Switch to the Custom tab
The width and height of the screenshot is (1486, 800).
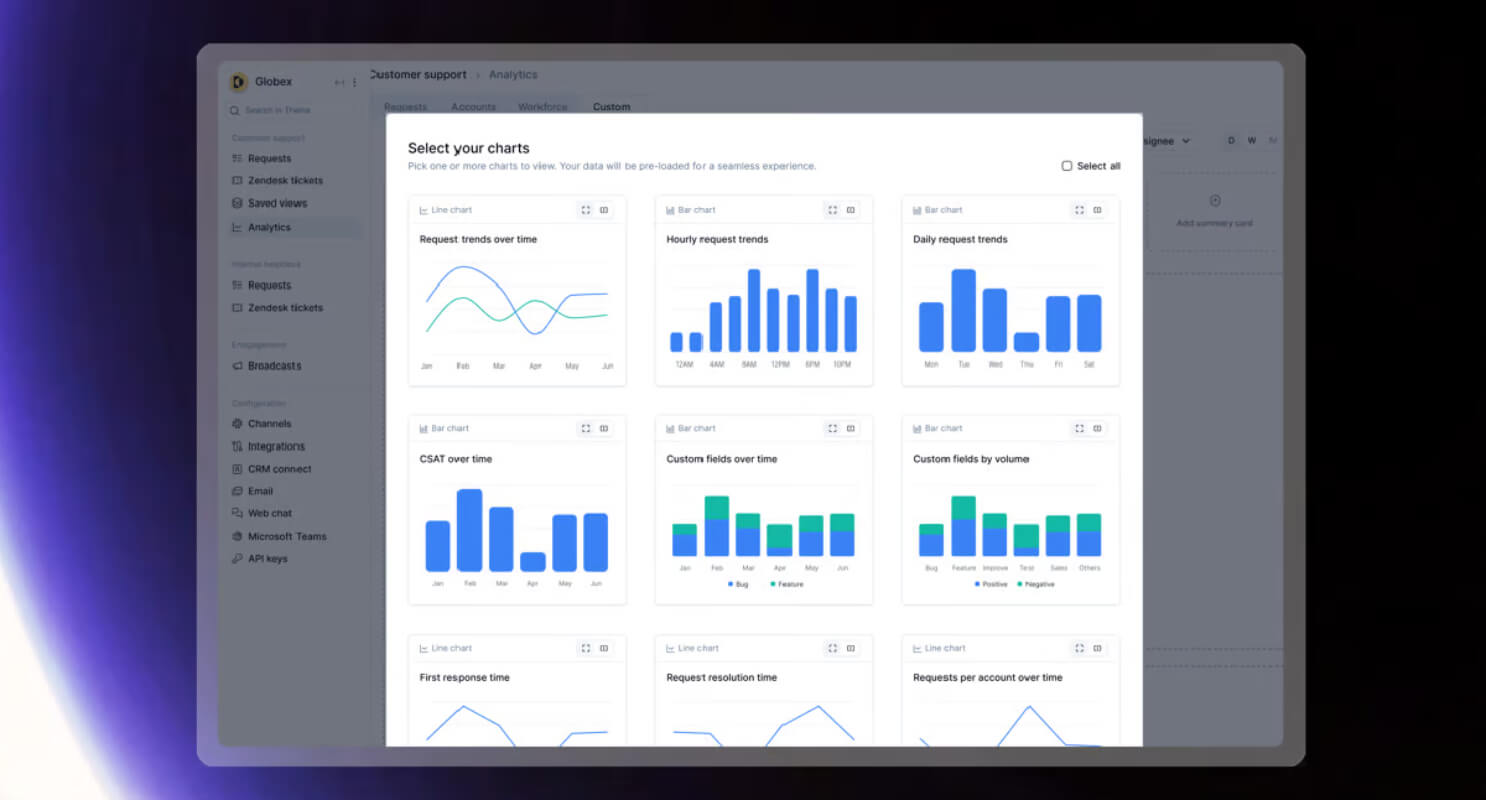pyautogui.click(x=611, y=107)
